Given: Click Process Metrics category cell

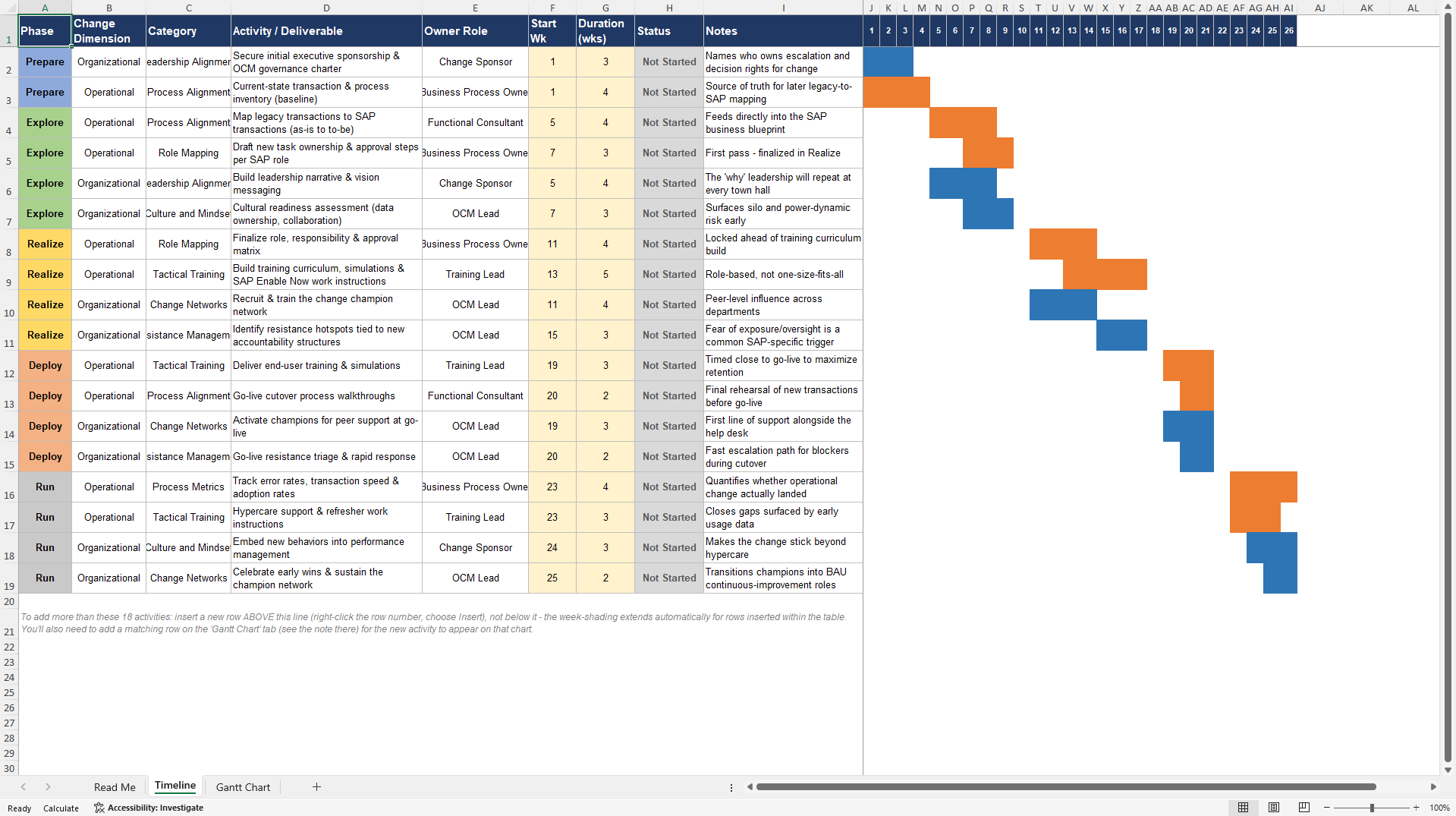Looking at the screenshot, I should tap(188, 487).
